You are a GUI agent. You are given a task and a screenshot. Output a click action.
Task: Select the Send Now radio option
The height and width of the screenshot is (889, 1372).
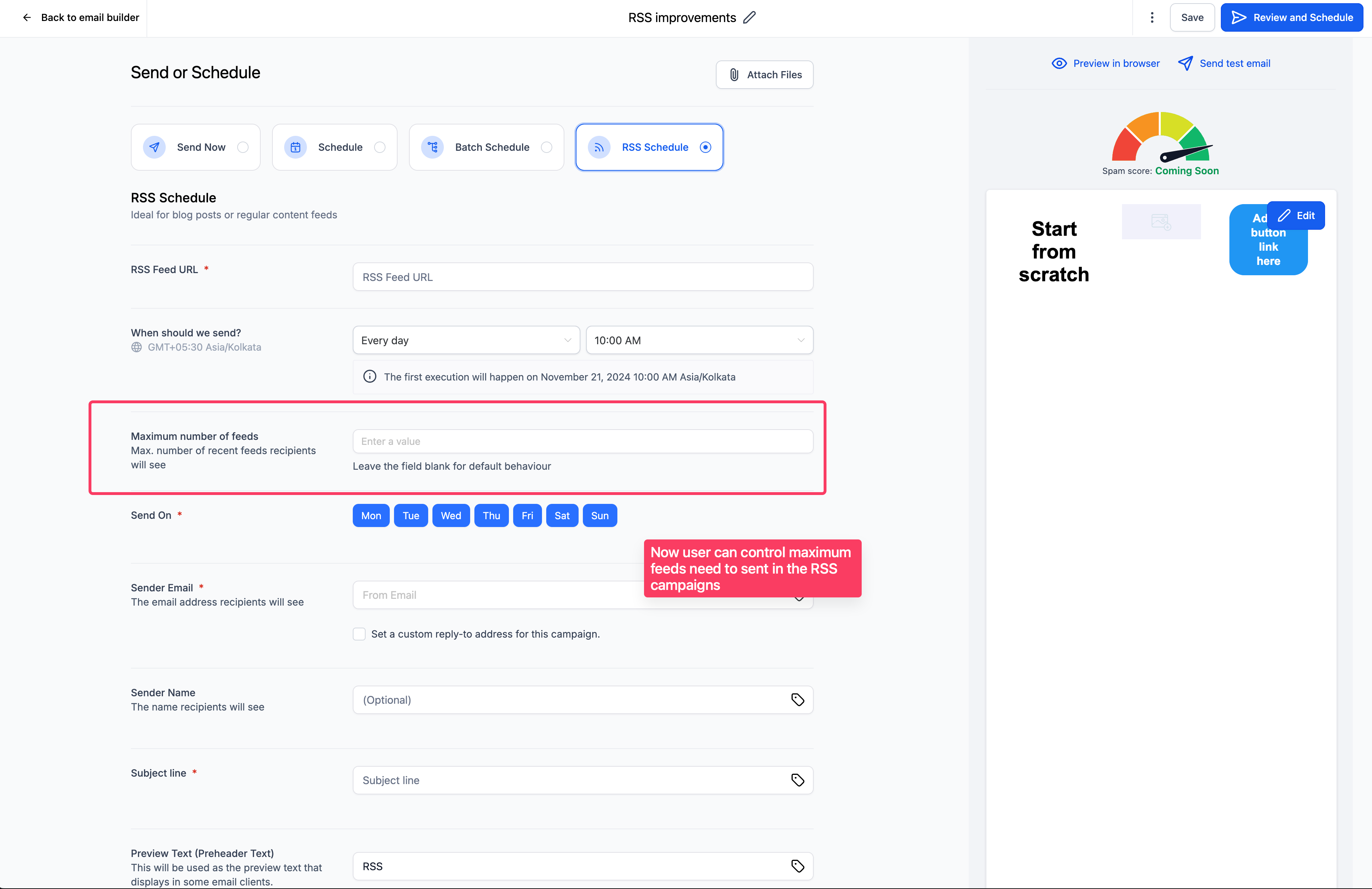[243, 147]
